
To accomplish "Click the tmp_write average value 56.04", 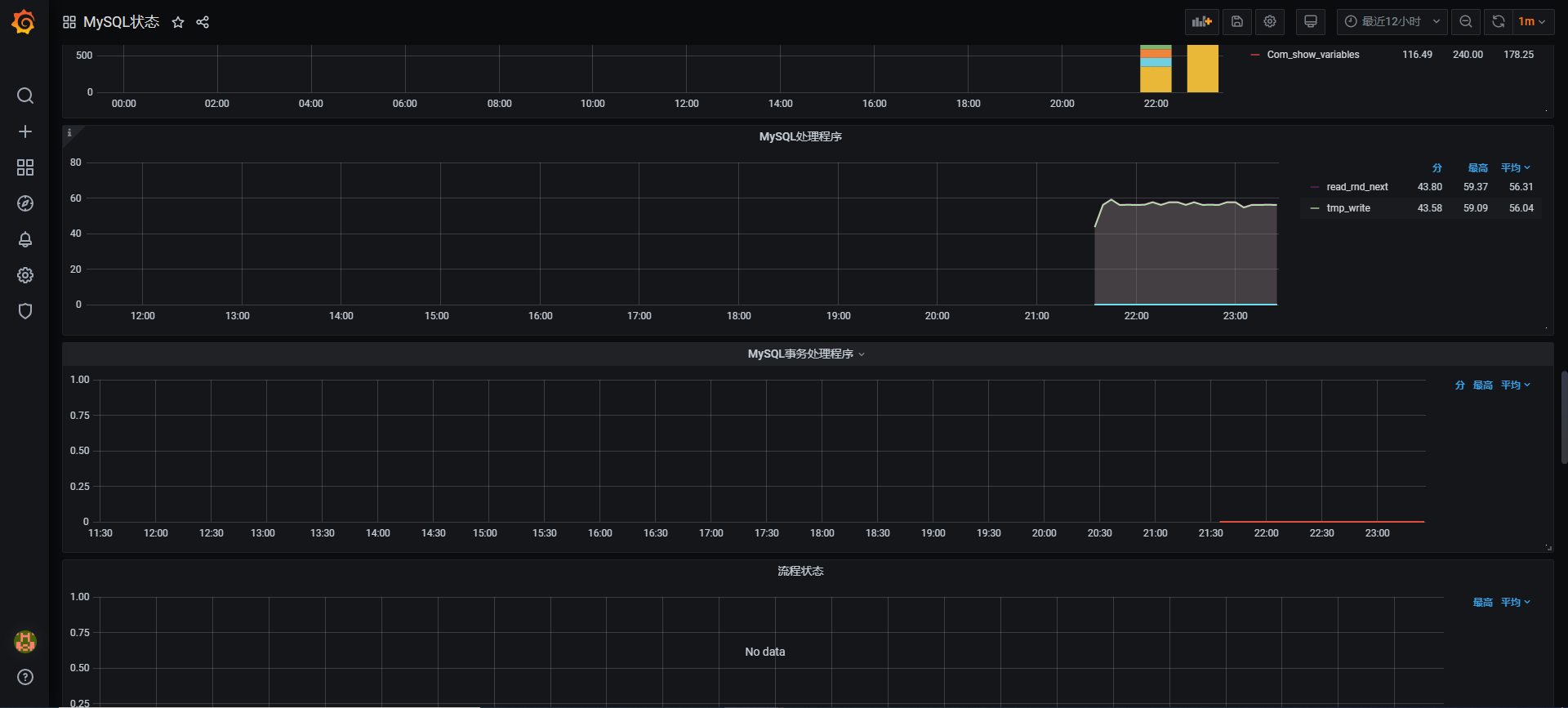I will 1521,208.
